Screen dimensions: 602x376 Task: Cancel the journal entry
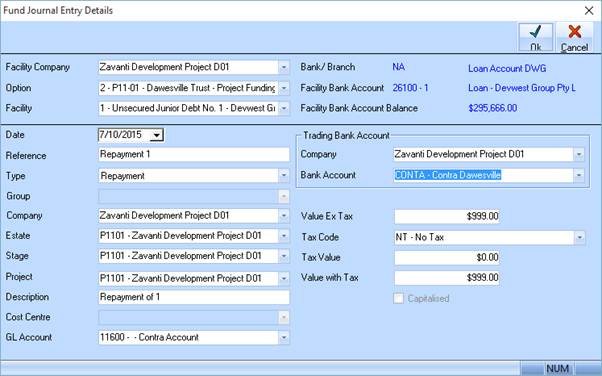(574, 37)
